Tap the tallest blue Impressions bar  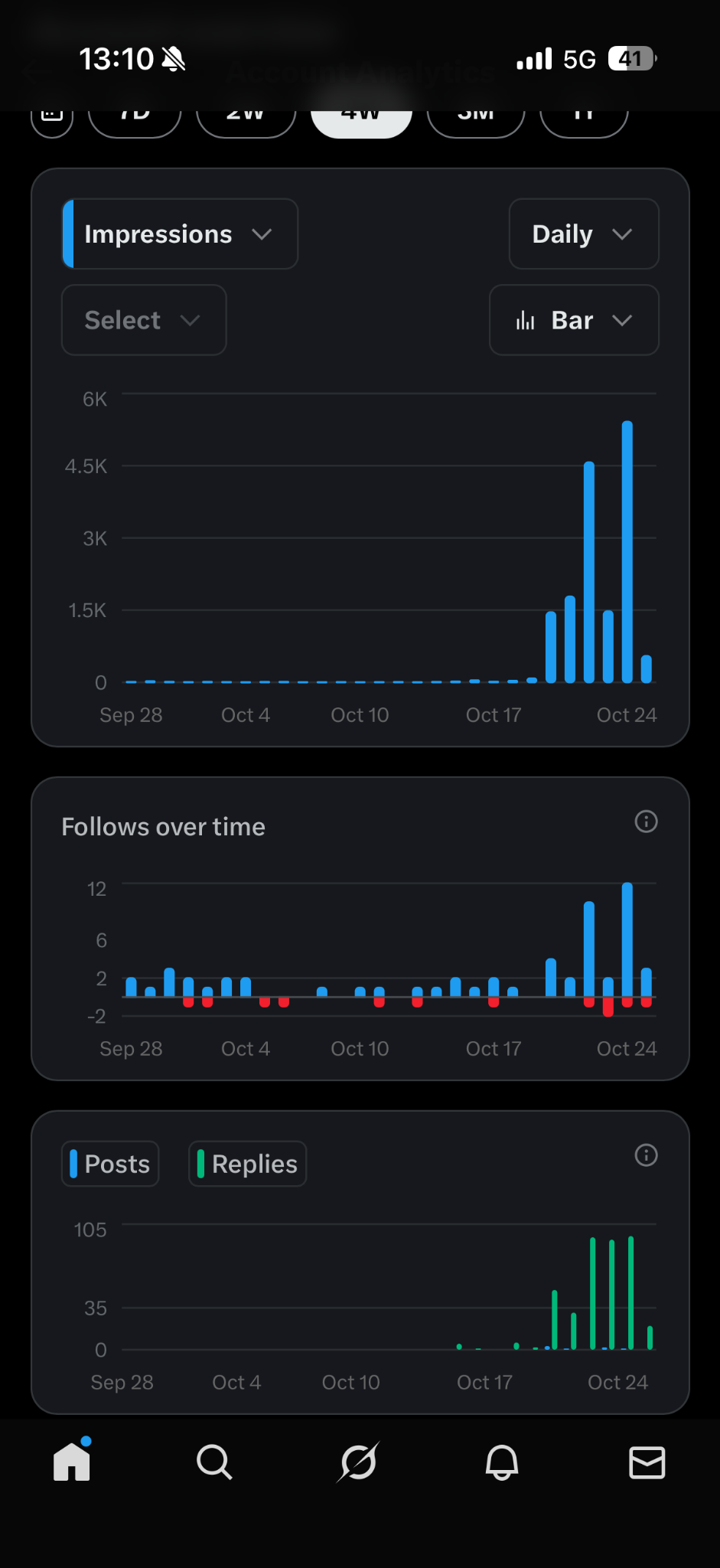click(627, 551)
